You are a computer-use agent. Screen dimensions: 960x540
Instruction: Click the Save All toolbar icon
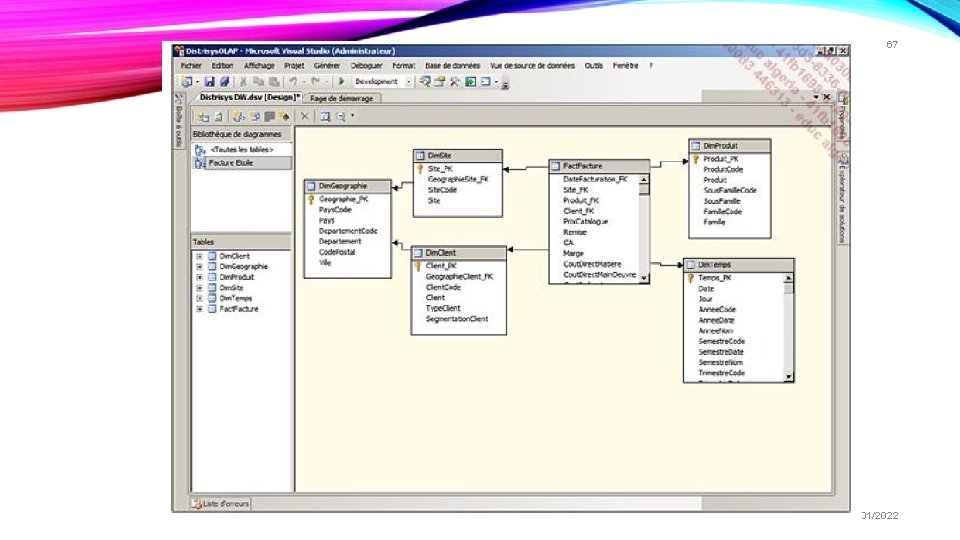[x=225, y=81]
